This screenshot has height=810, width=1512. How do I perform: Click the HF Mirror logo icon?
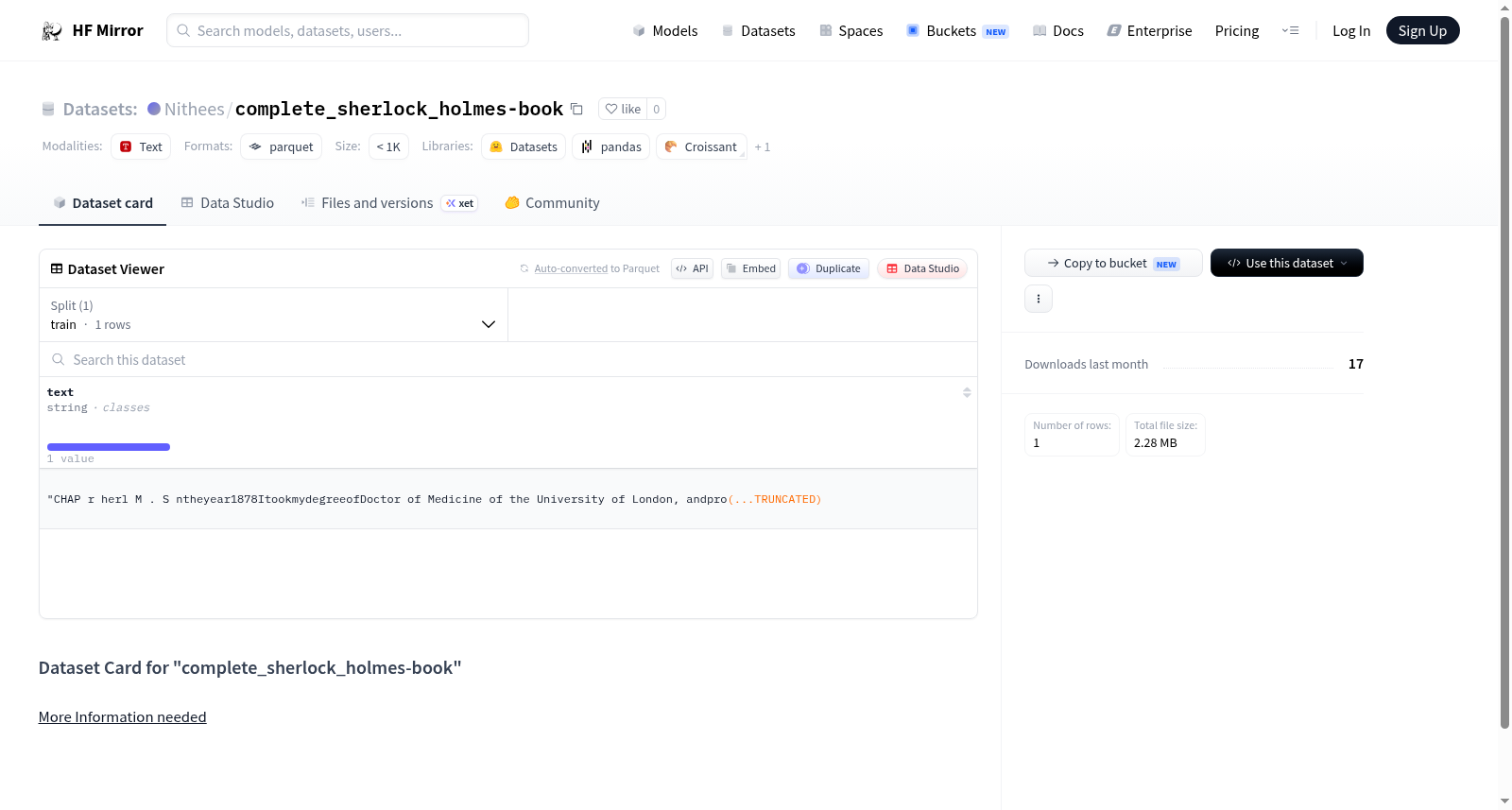pos(52,31)
